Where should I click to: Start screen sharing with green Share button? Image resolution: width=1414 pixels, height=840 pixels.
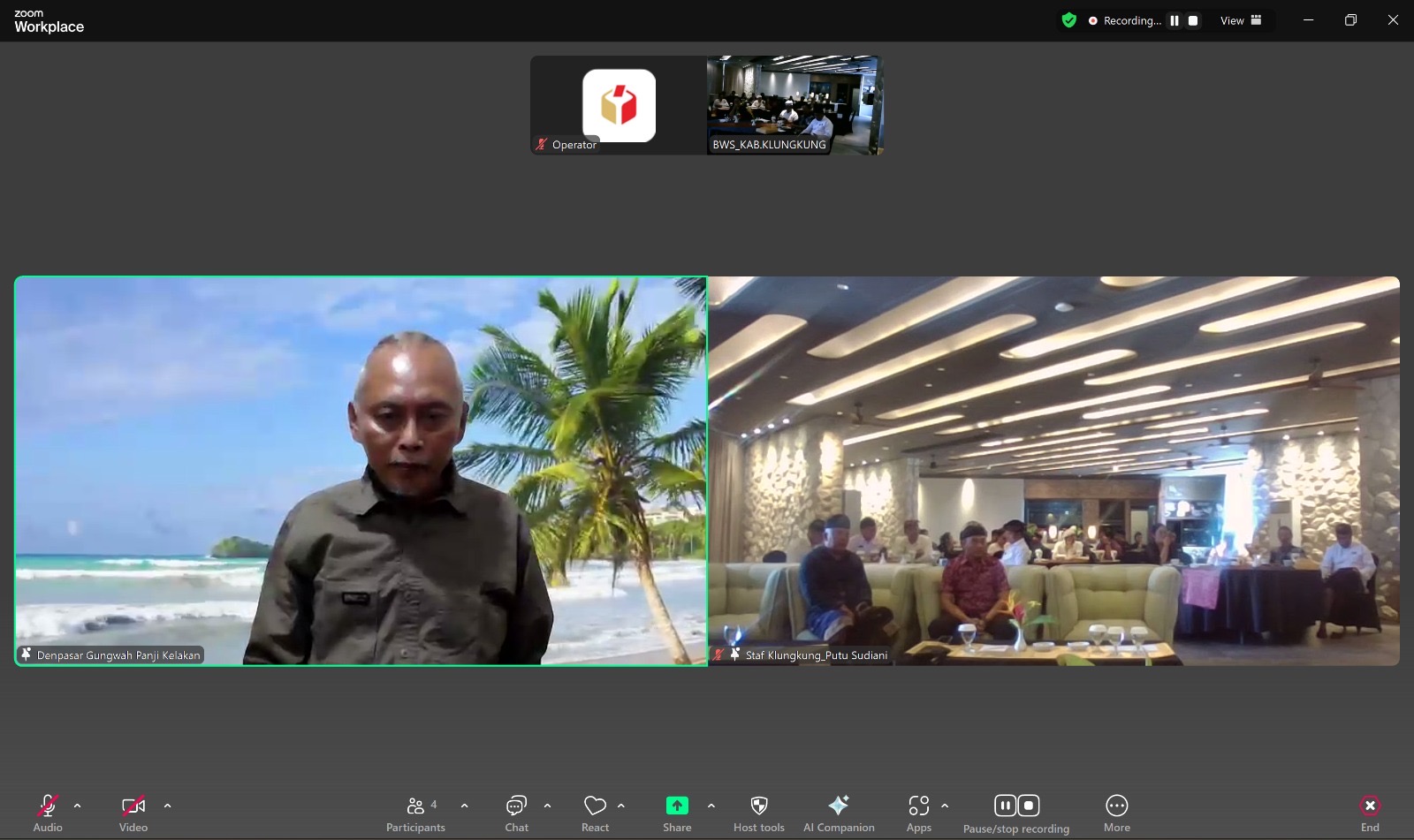click(677, 806)
